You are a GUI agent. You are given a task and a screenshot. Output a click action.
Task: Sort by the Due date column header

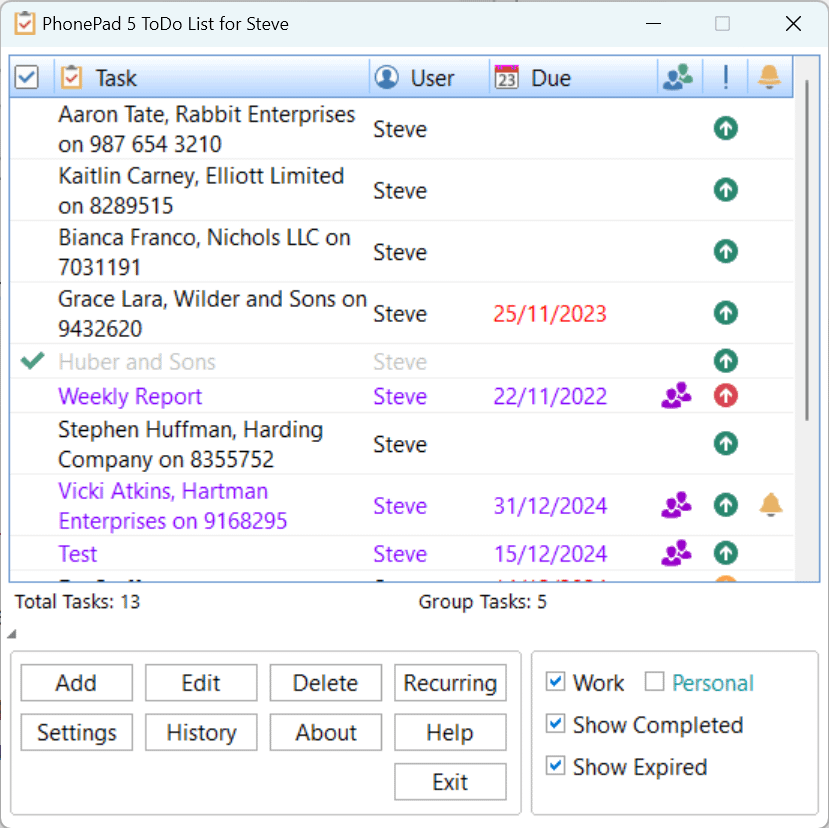[573, 78]
